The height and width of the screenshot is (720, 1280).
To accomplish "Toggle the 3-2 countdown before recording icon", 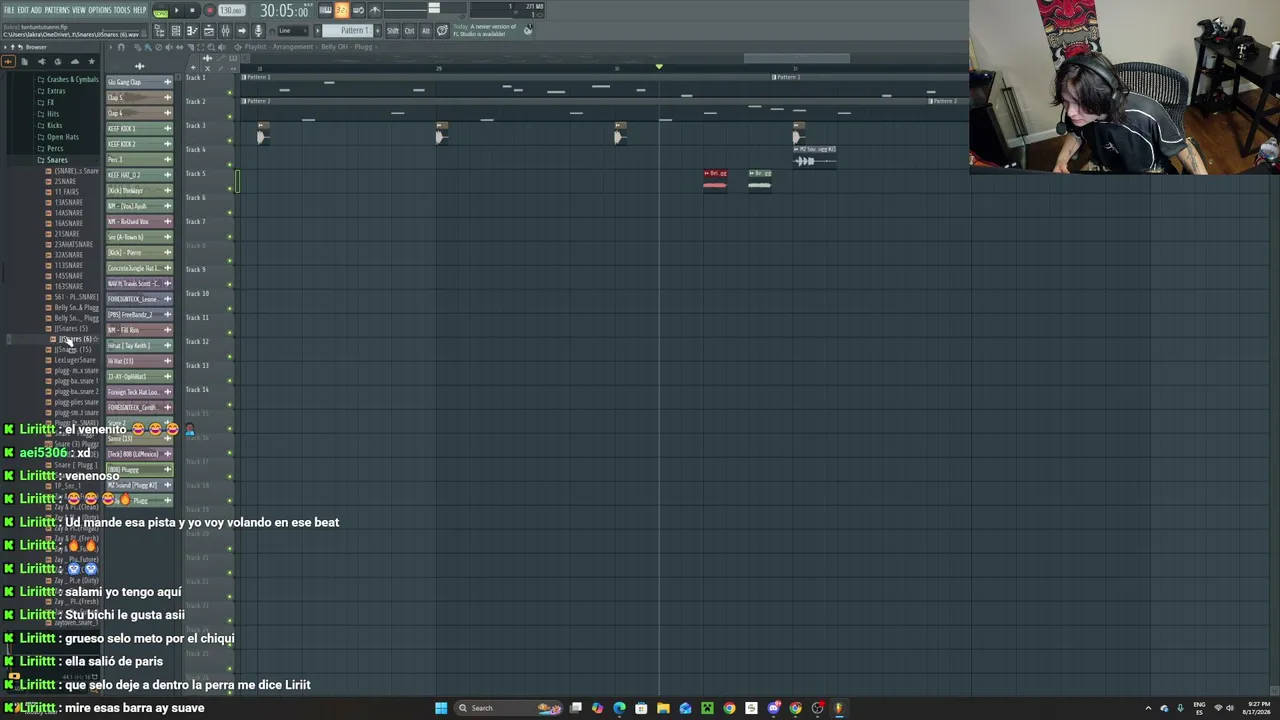I will tap(341, 10).
